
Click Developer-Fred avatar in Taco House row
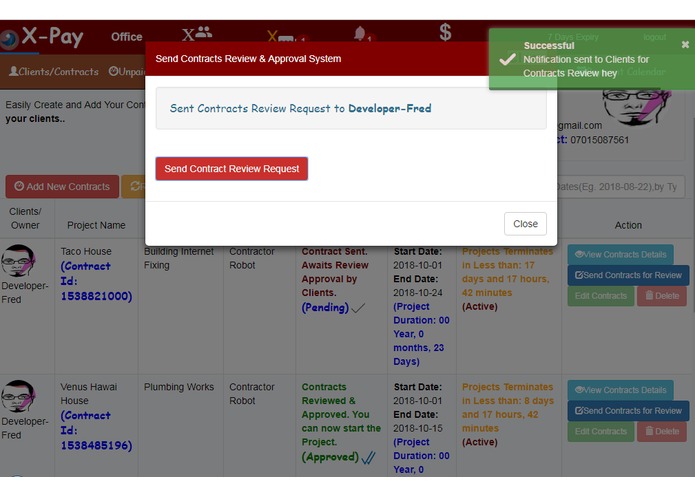pos(18,261)
